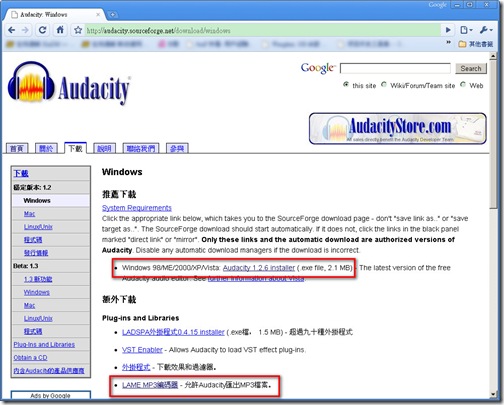Open Linux/Unix under stable version 1.2
The image size is (504, 405).
(38, 227)
